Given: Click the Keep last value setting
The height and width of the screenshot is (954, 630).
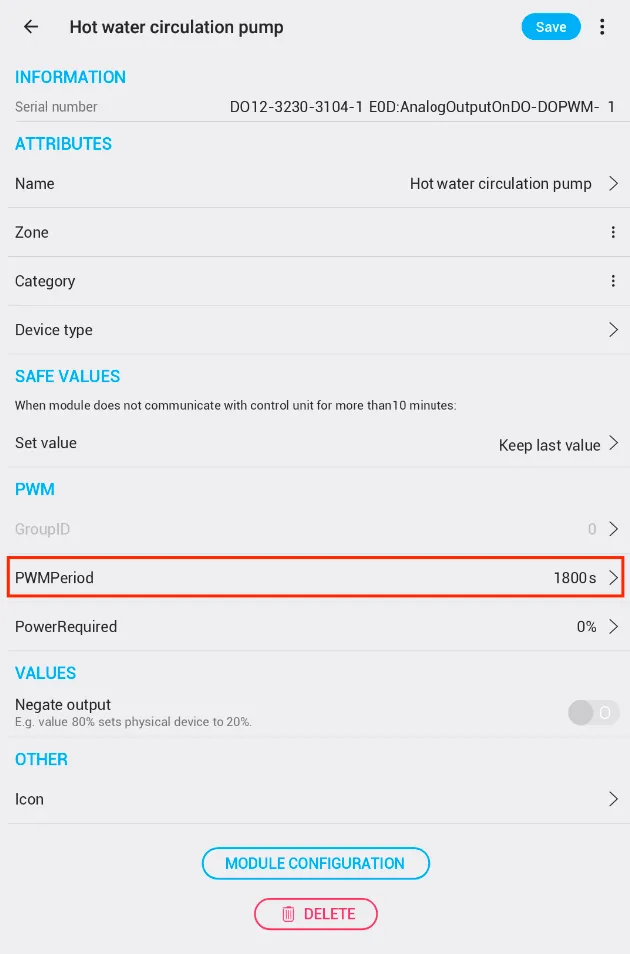Looking at the screenshot, I should (x=549, y=445).
